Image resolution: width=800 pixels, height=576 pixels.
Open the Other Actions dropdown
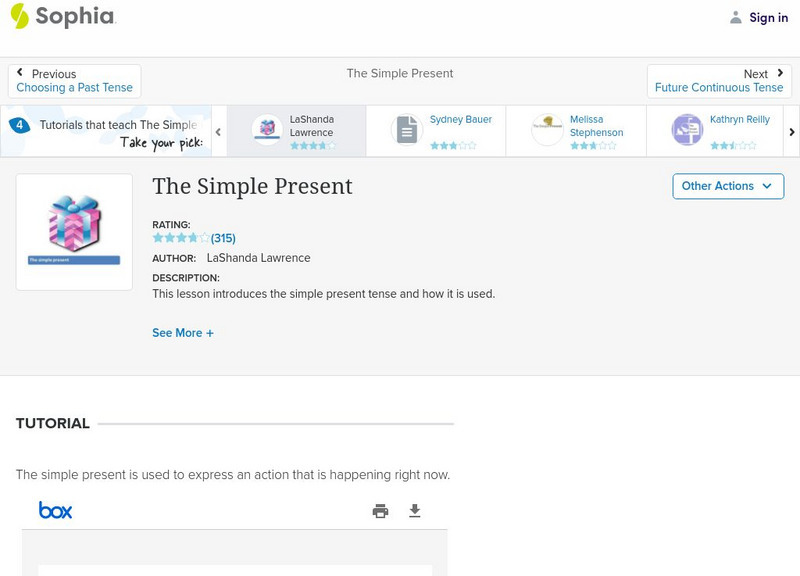coord(727,186)
